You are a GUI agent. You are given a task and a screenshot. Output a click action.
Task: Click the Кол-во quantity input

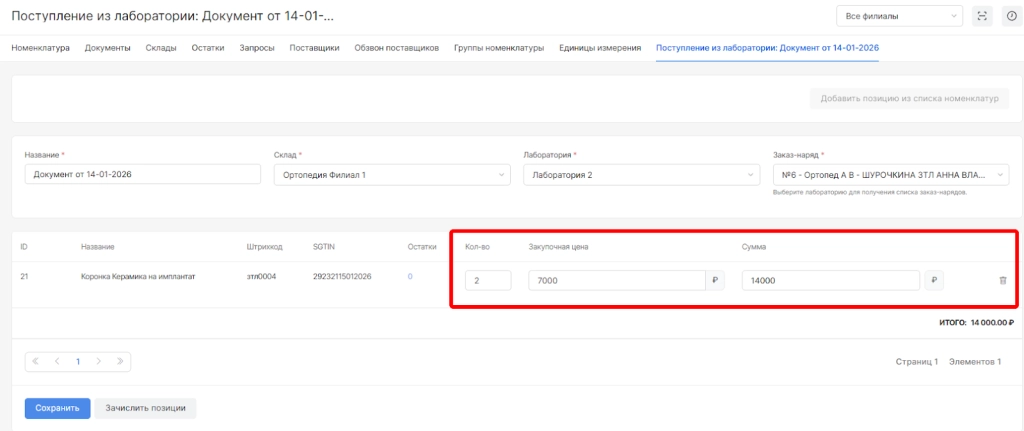click(x=488, y=281)
